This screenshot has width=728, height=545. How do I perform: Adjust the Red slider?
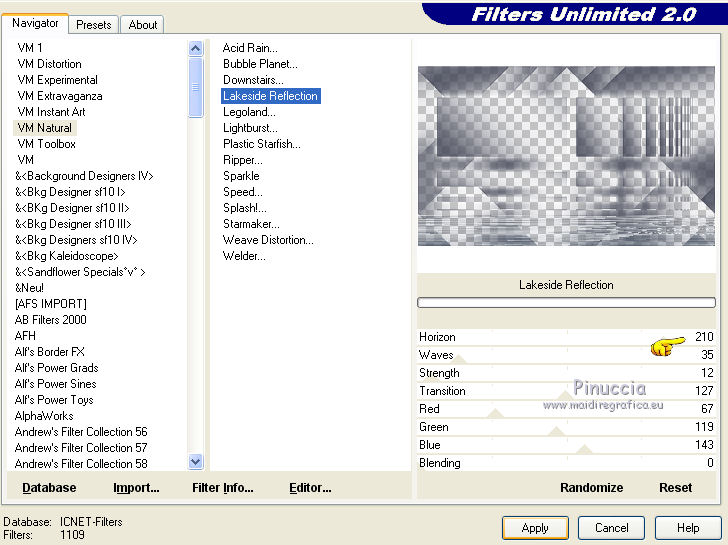[566, 409]
